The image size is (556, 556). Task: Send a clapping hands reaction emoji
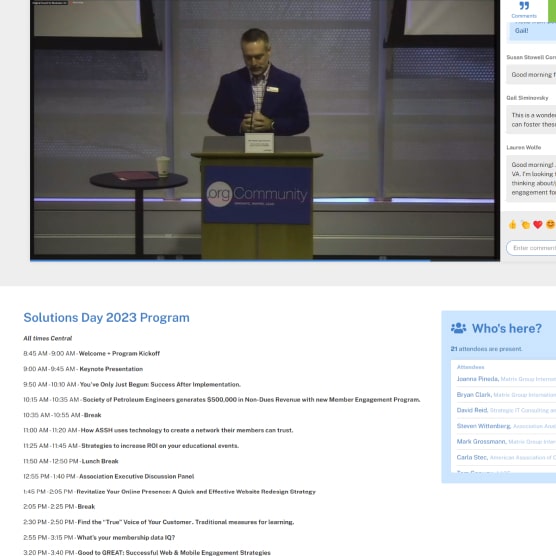(x=525, y=224)
